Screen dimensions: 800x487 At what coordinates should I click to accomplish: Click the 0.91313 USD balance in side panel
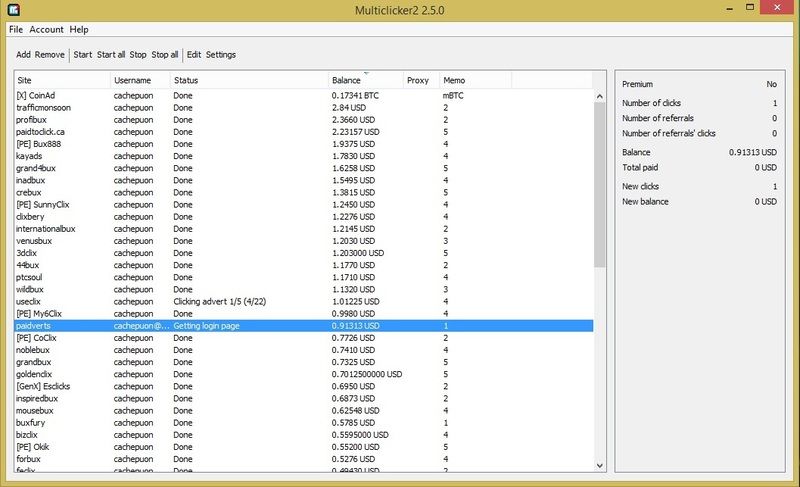pos(753,152)
